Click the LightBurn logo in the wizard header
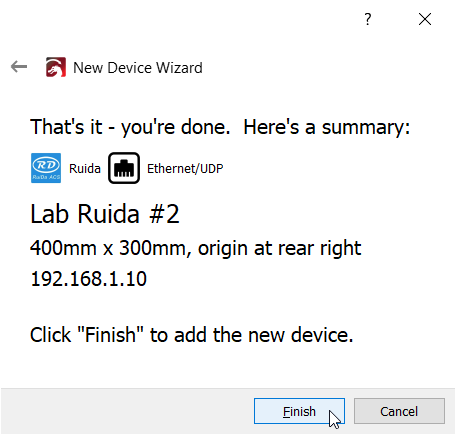The height and width of the screenshot is (435, 456). click(56, 67)
